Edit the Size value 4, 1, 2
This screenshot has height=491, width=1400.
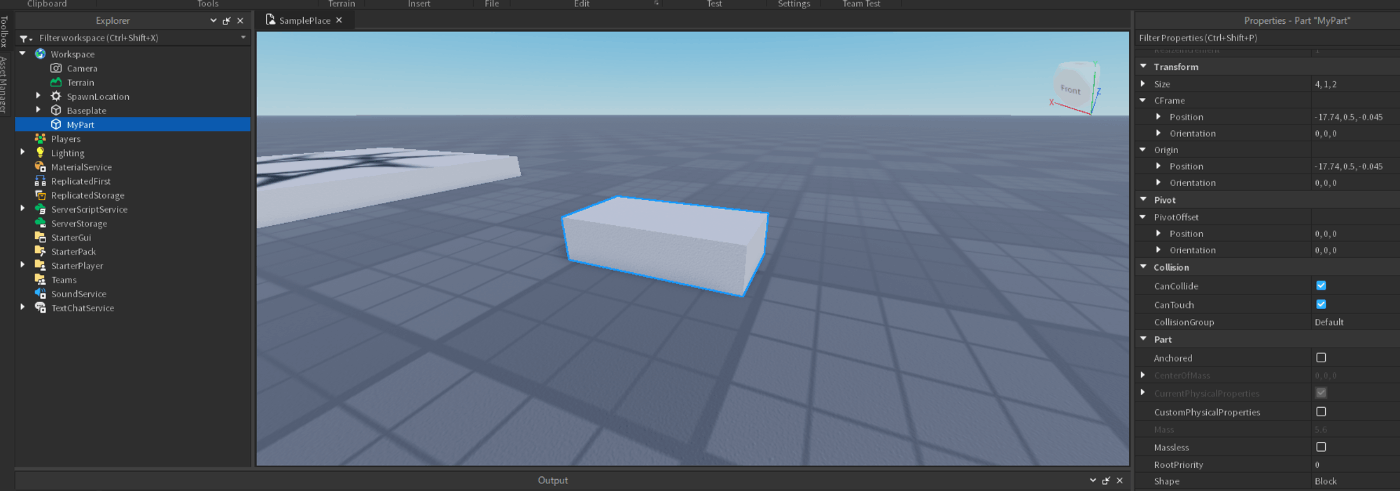point(1355,84)
